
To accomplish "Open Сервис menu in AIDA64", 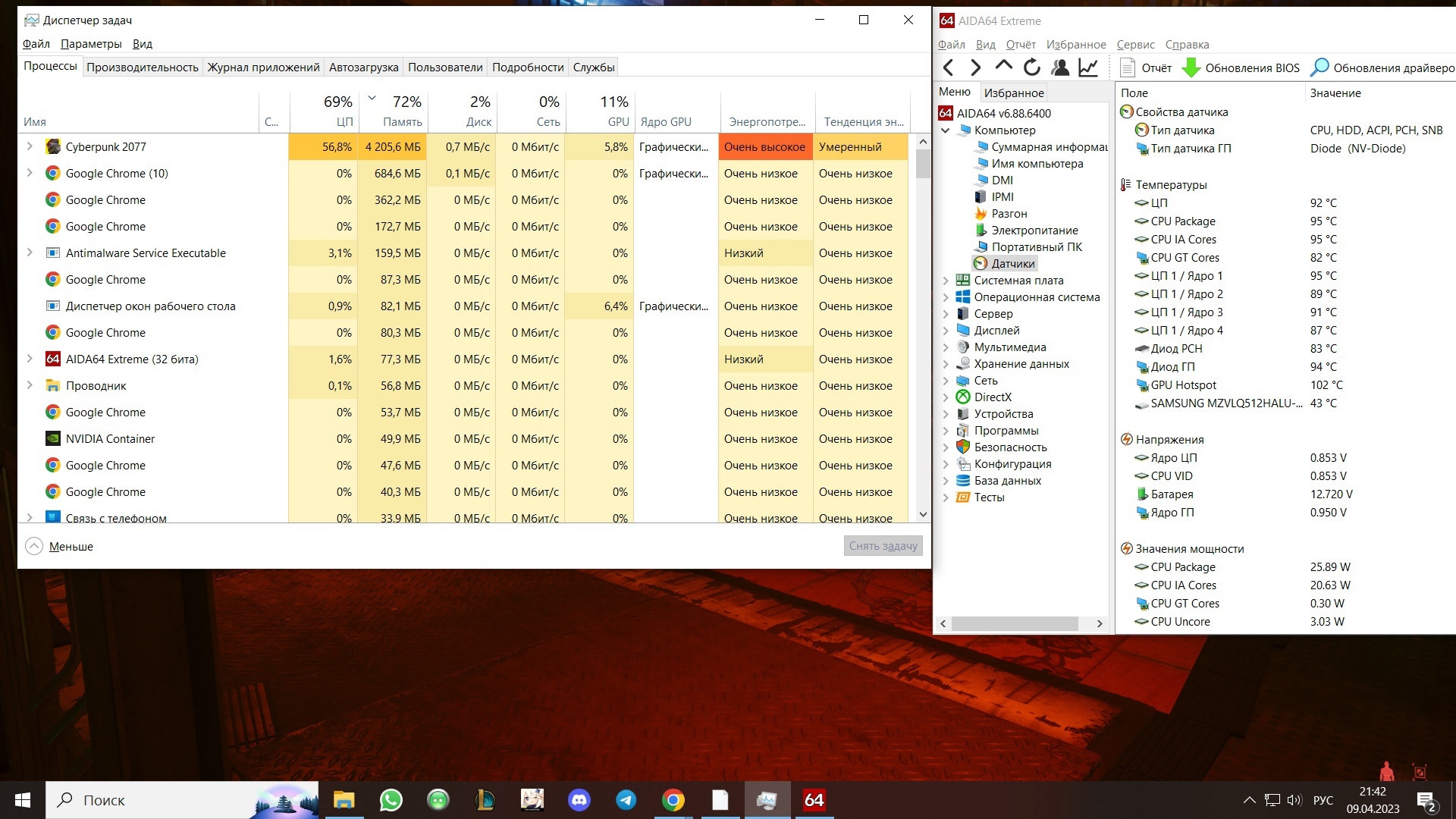I will coord(1135,45).
